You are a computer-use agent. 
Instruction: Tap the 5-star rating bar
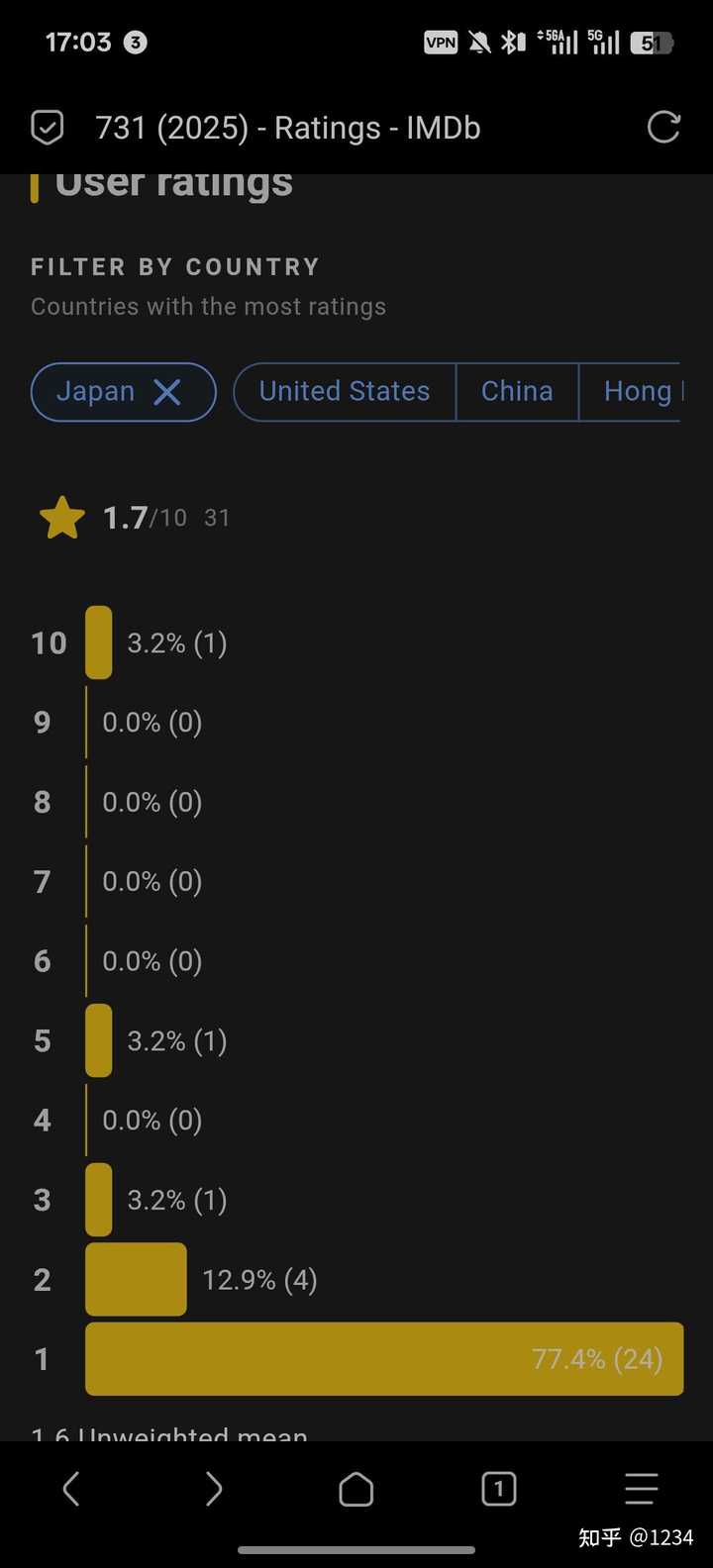coord(98,1040)
